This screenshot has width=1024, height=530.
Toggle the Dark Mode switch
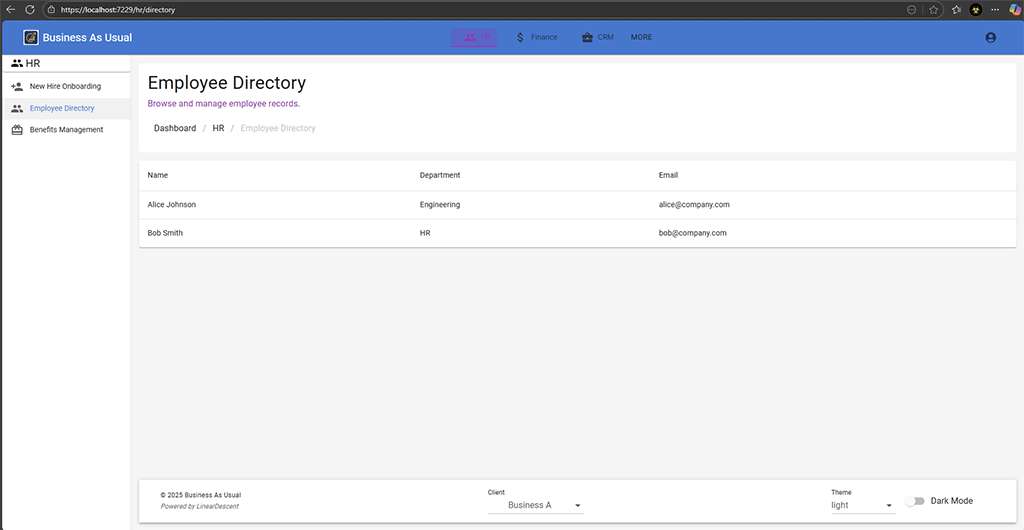[x=914, y=501]
